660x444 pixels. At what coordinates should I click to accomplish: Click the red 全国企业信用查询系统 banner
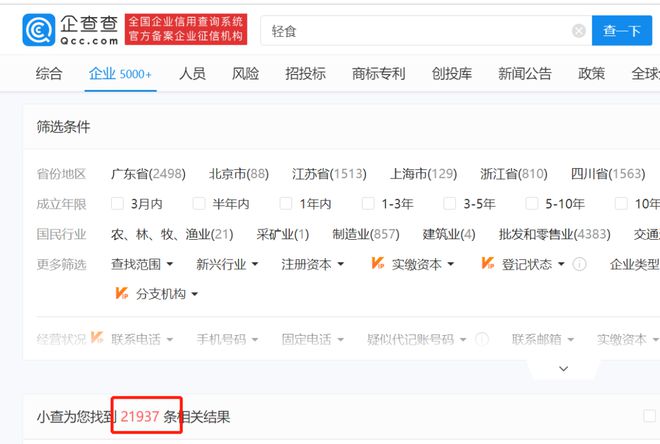186,29
